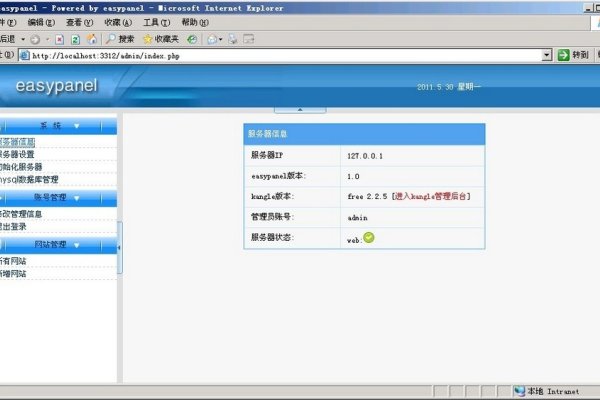Screen dimensions: 600x400
Task: Collapse the 账号管理 sidebar section
Action: click(58, 198)
